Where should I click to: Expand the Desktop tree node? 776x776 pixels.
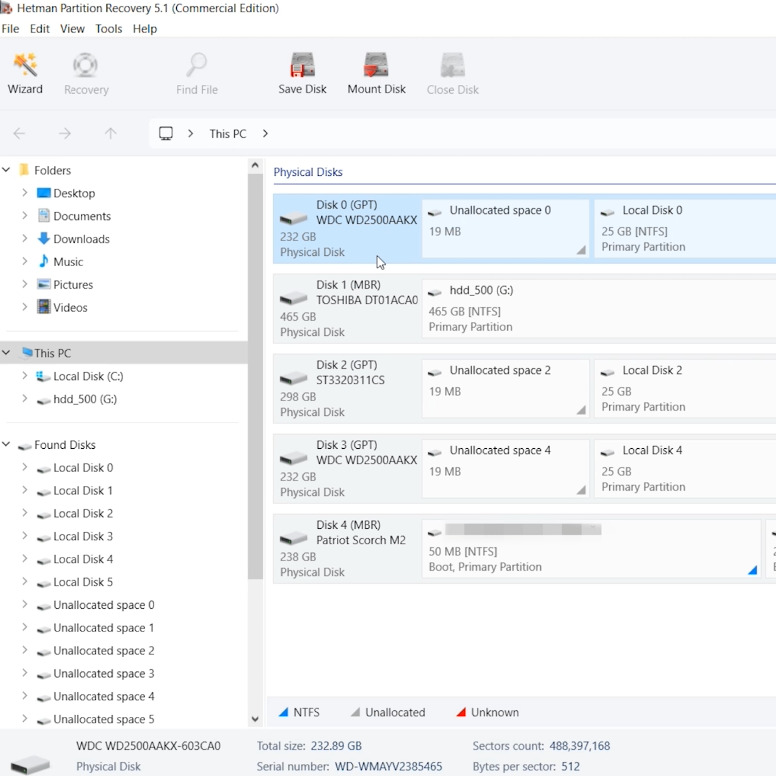[x=24, y=193]
